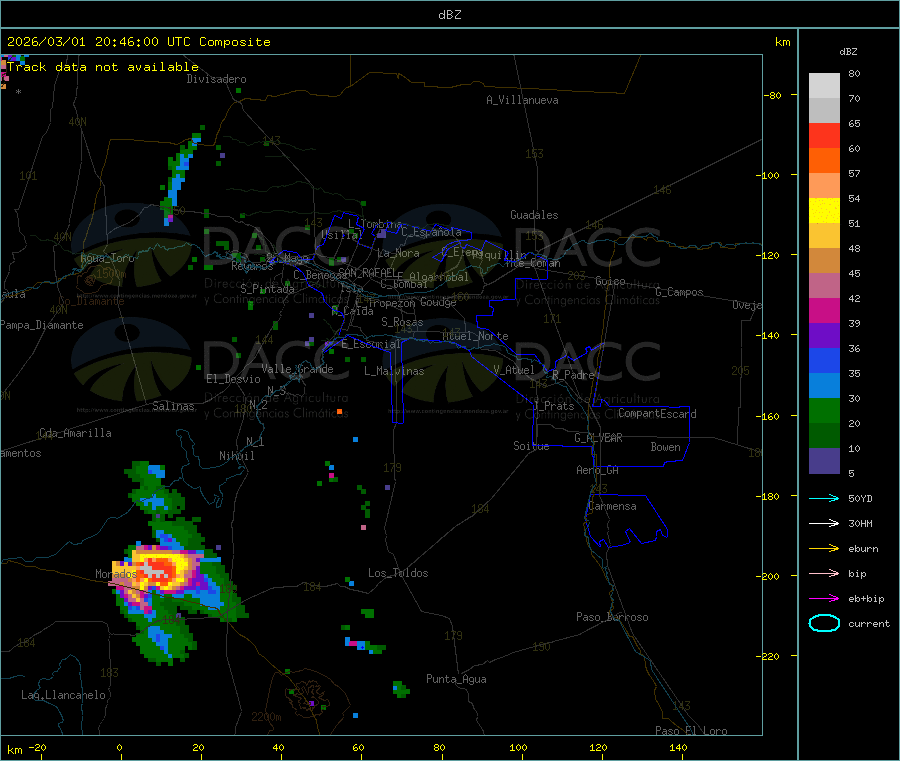Click the 'G_ALVEAR' map label
The image size is (900, 761).
coord(598,438)
